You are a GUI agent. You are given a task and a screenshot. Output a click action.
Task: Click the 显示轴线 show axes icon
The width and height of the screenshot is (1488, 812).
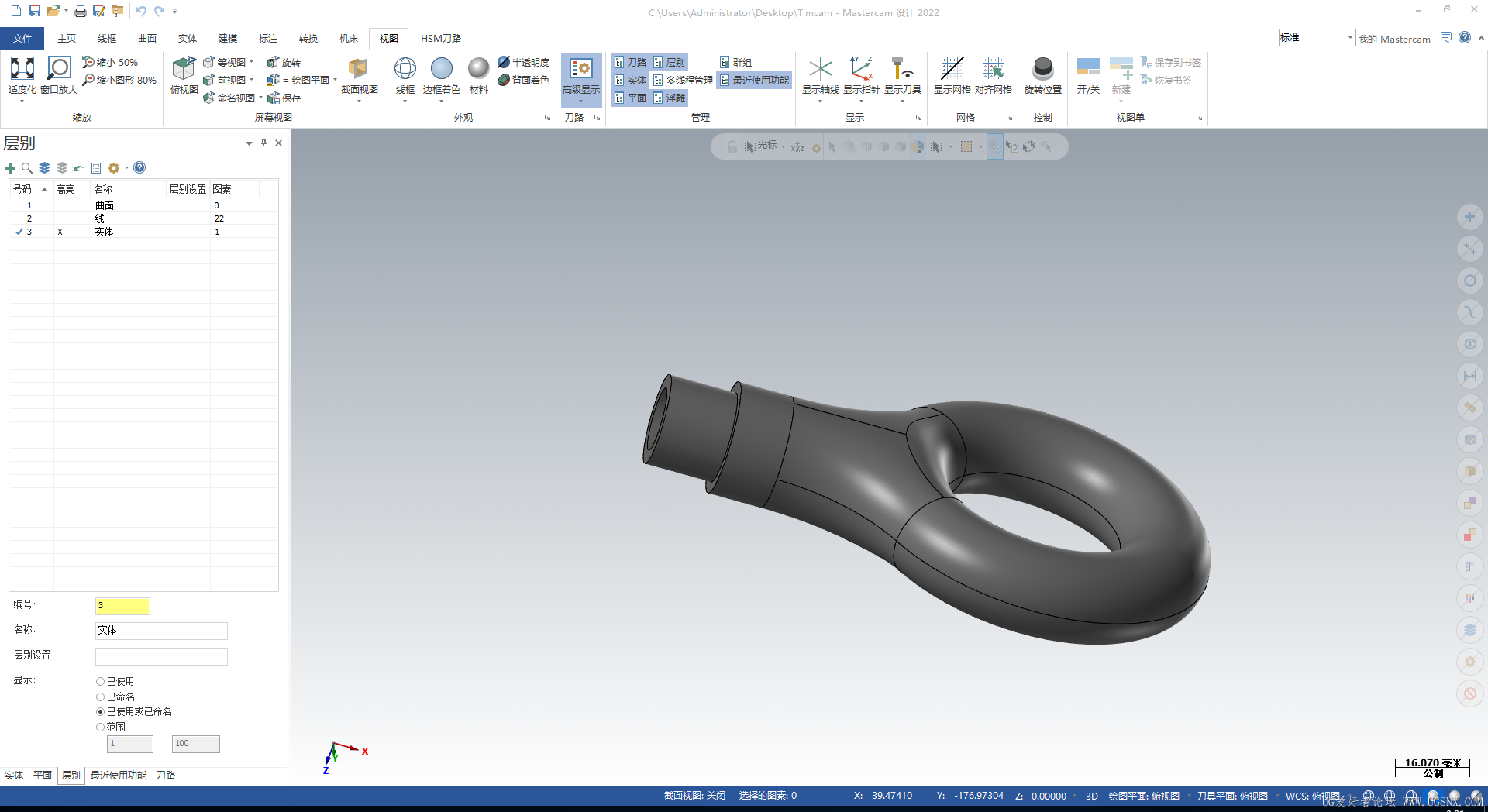pos(820,69)
